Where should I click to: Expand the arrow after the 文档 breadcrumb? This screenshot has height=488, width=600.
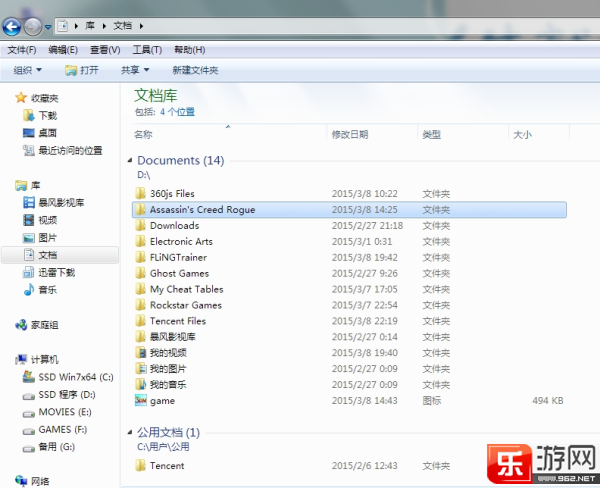(x=141, y=26)
